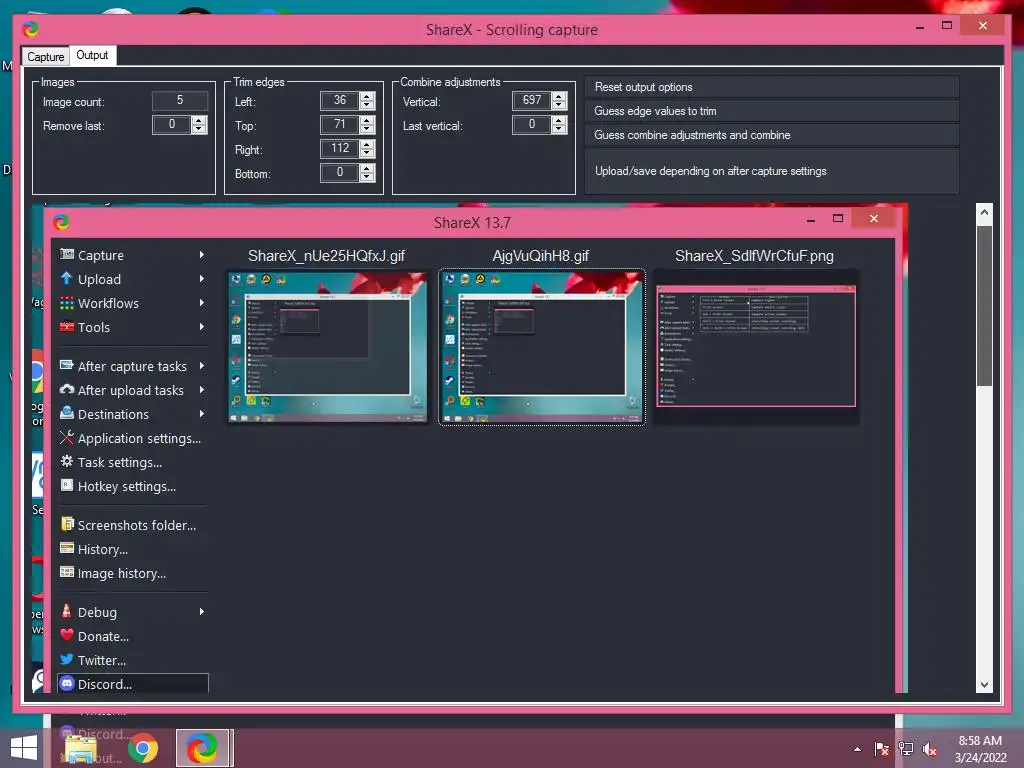This screenshot has height=768, width=1024.
Task: Click the Application settings wrench icon
Action: pos(67,437)
